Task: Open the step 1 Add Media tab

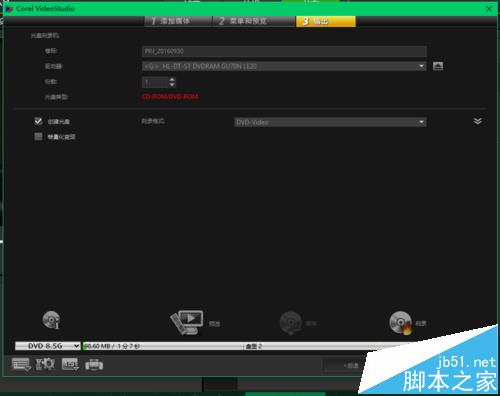Action: [x=178, y=21]
